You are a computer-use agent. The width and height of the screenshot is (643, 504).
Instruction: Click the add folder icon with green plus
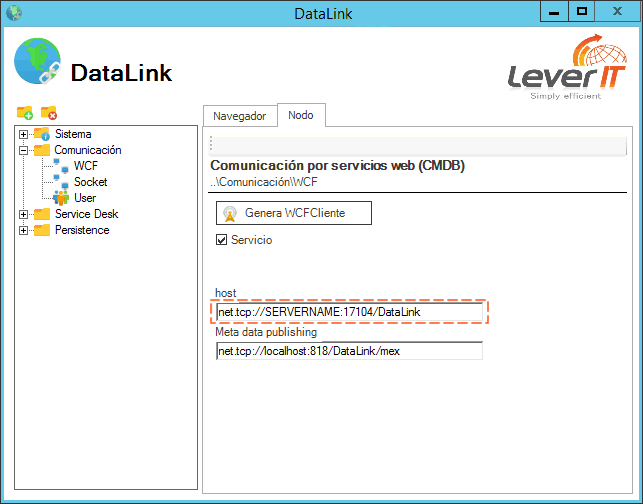click(25, 113)
